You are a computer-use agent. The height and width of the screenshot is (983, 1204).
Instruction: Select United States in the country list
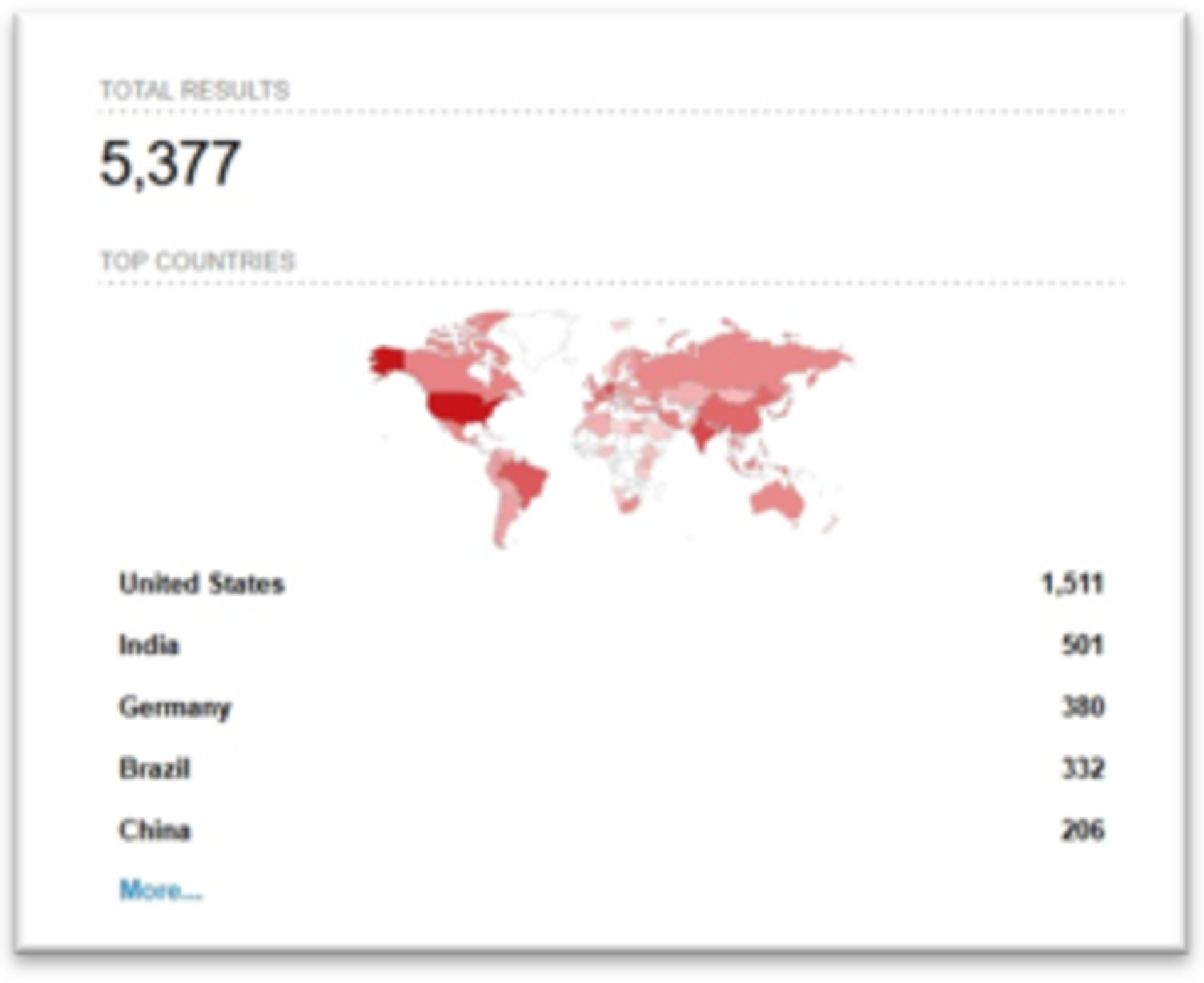coord(202,584)
